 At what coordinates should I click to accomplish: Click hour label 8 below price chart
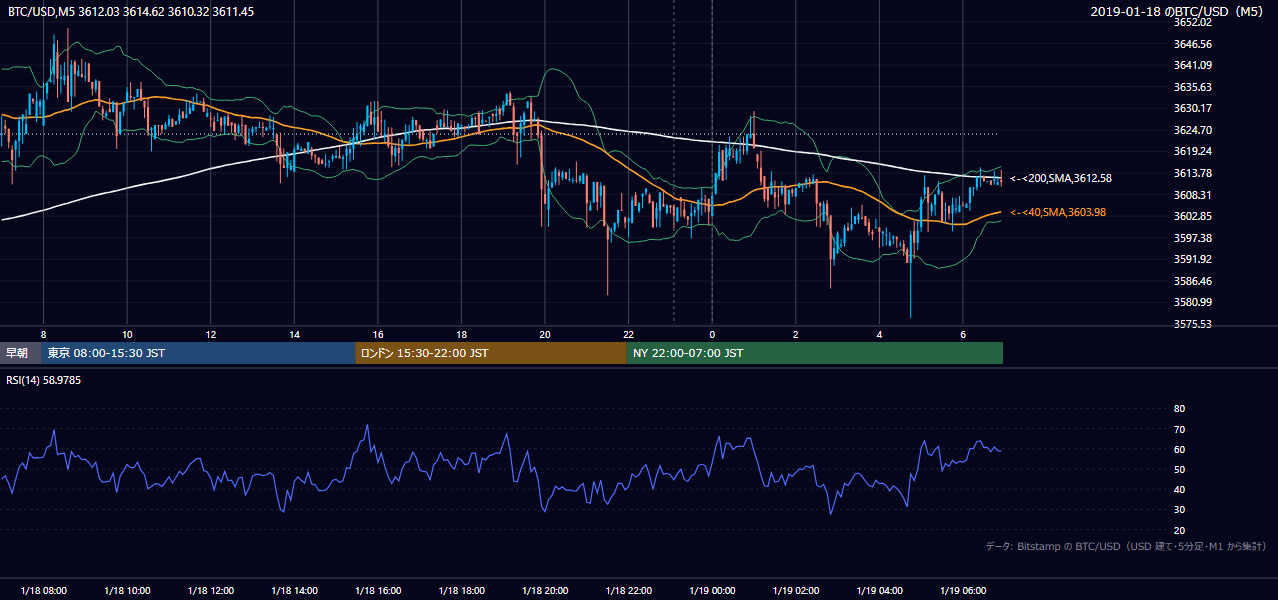pos(43,334)
